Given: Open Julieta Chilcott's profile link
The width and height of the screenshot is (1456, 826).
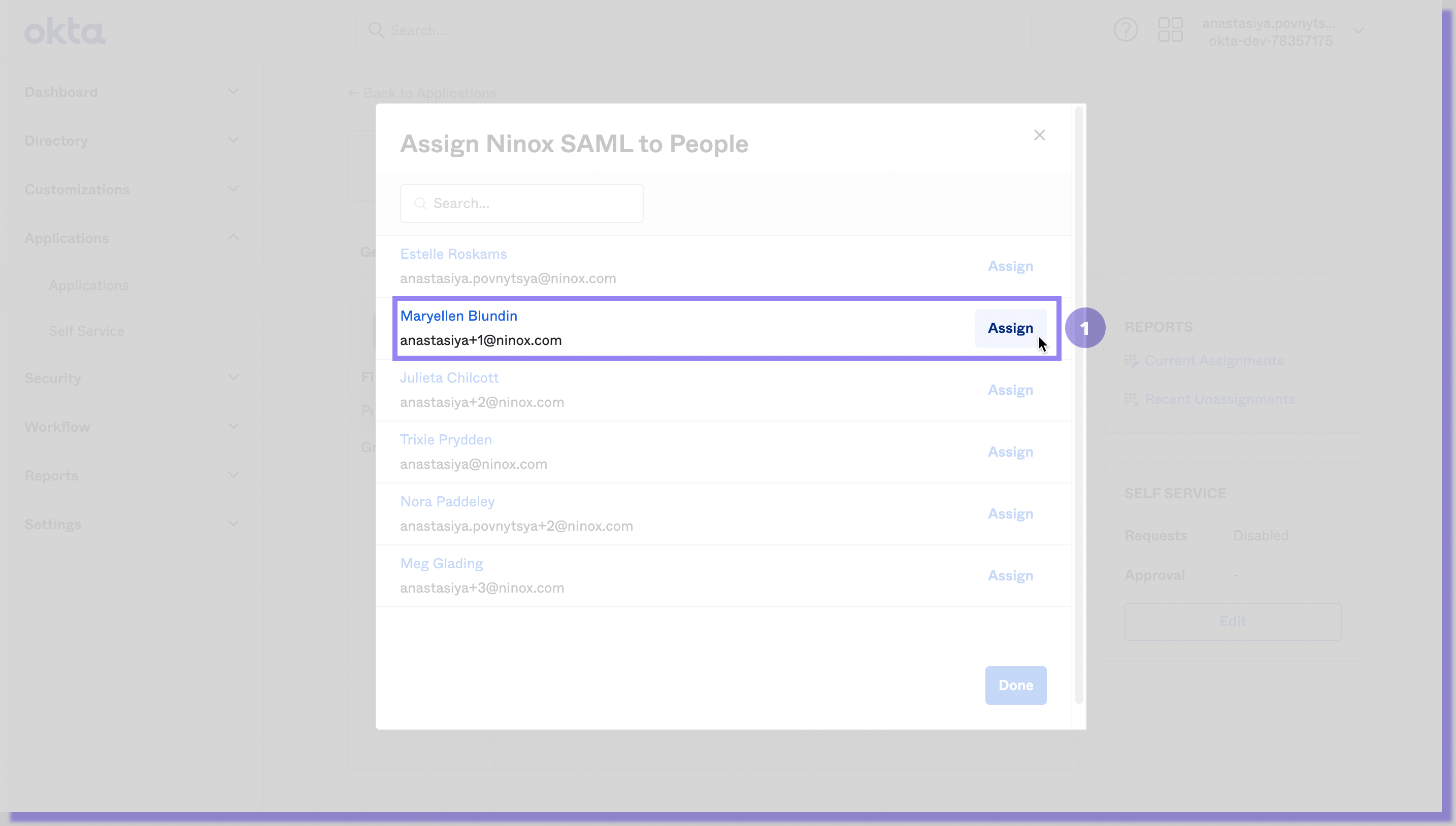Looking at the screenshot, I should coord(449,378).
